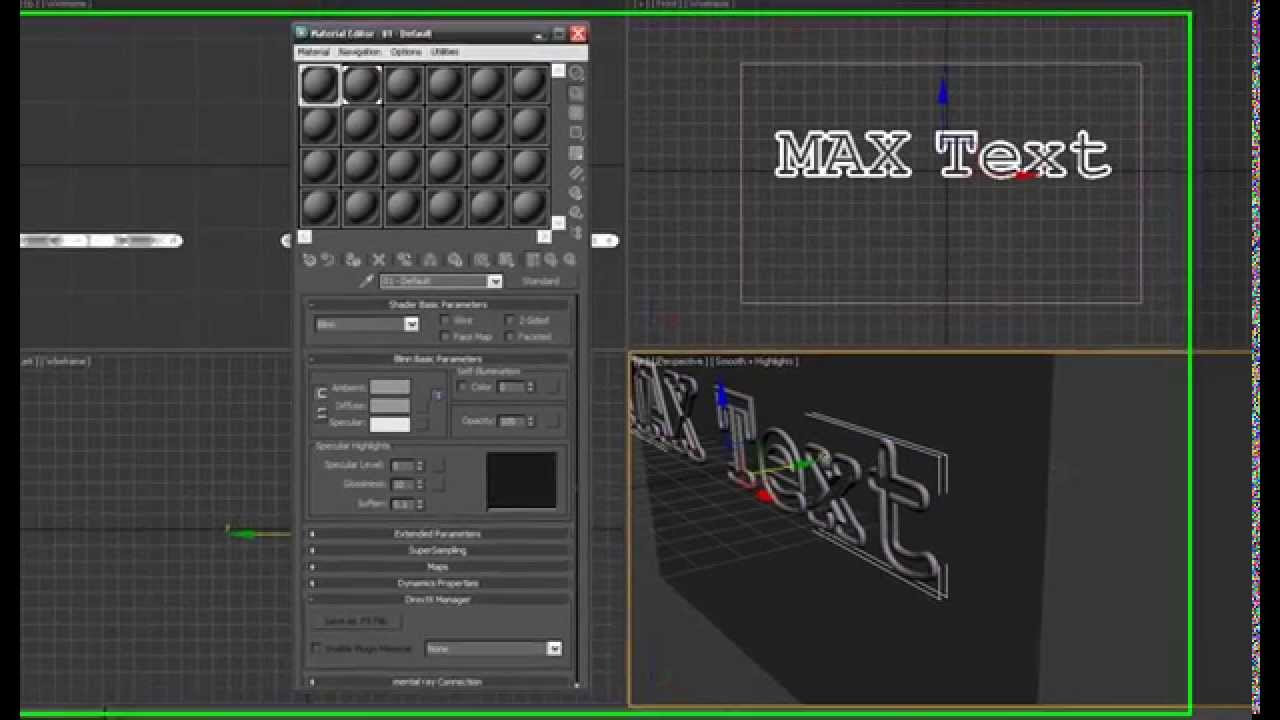Toggle Show Map in Viewport icon
This screenshot has height=720, width=1280.
506,260
